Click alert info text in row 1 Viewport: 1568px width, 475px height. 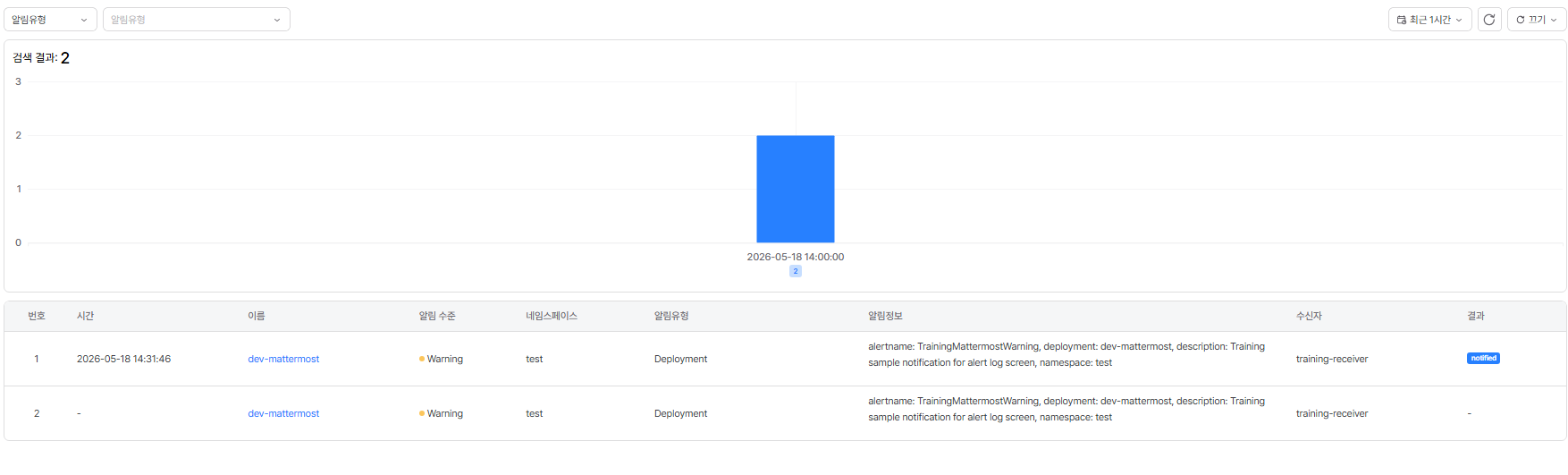(1066, 354)
